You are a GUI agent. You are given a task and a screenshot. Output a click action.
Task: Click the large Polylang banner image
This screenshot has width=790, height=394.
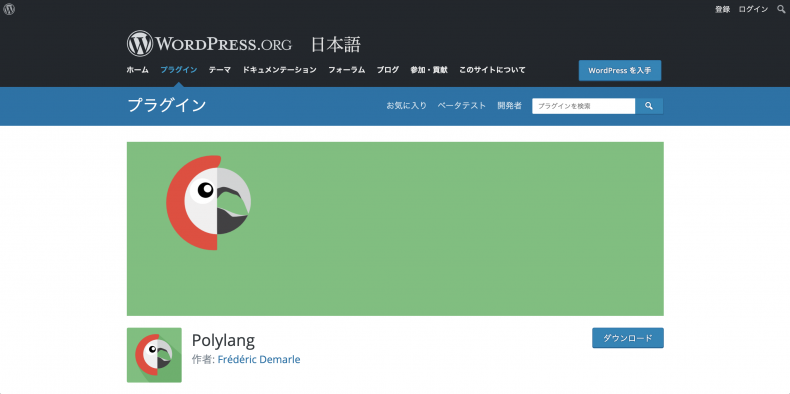[x=395, y=229]
